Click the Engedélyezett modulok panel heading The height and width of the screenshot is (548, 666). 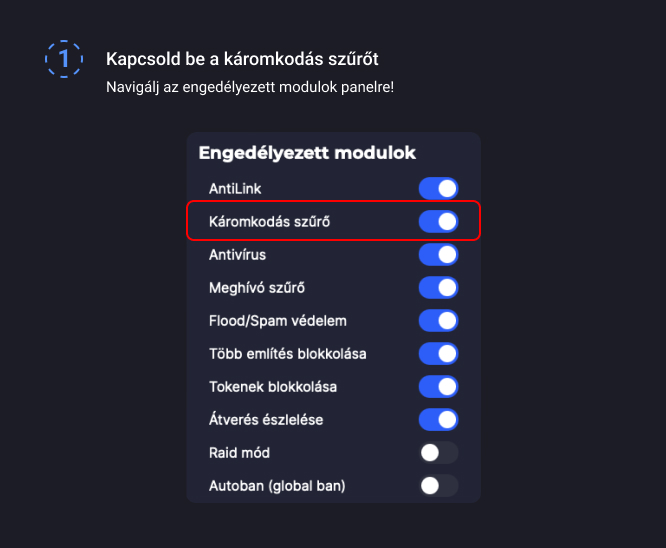tap(307, 153)
